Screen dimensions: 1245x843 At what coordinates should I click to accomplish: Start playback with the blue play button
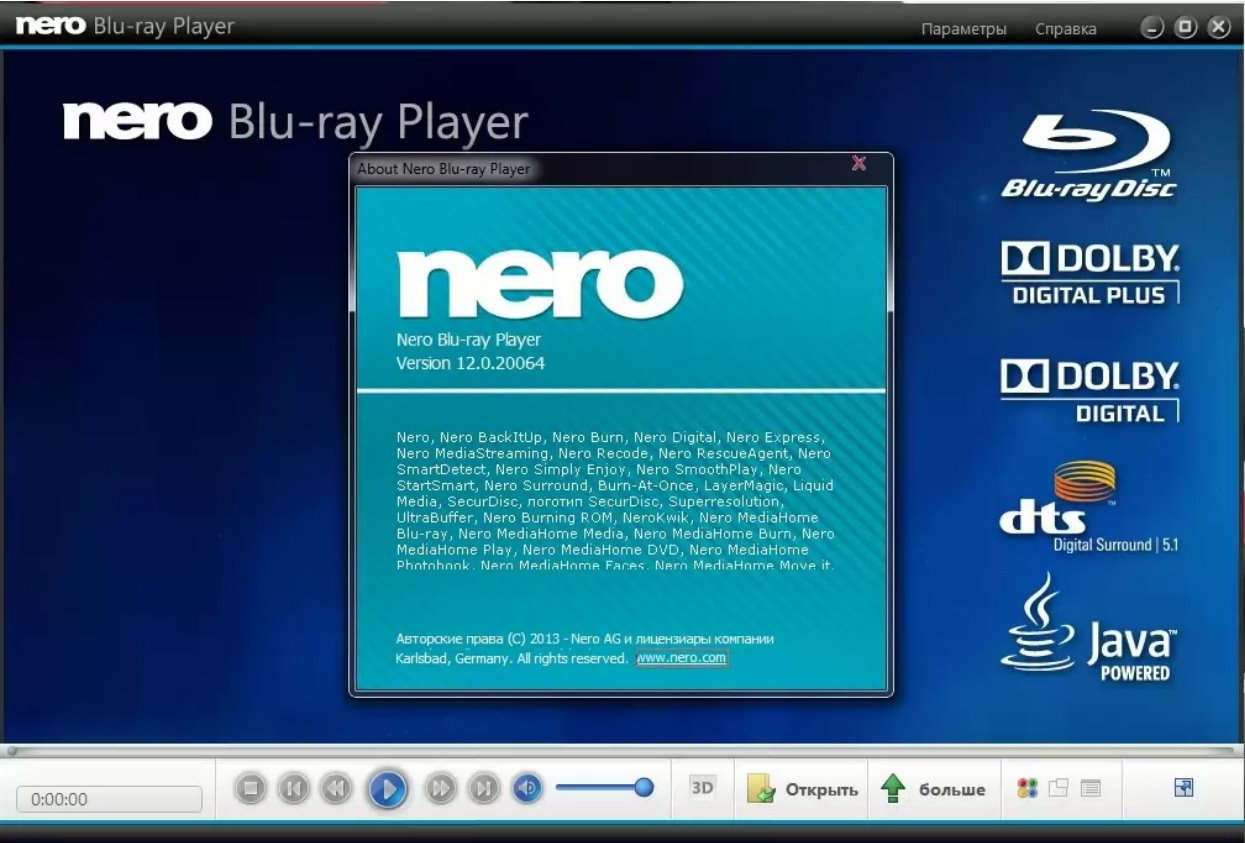pyautogui.click(x=388, y=789)
